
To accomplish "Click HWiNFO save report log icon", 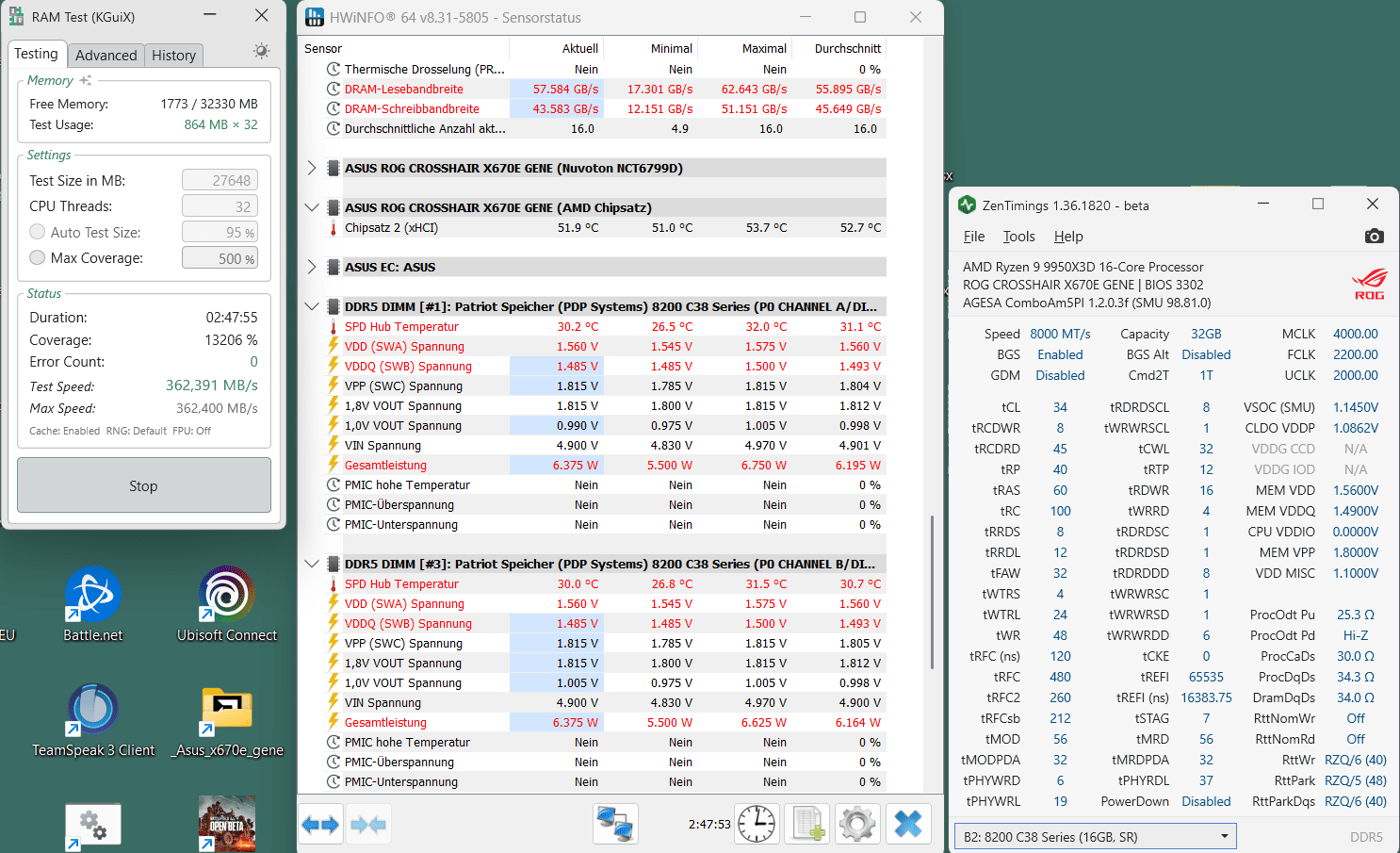I will tap(808, 824).
